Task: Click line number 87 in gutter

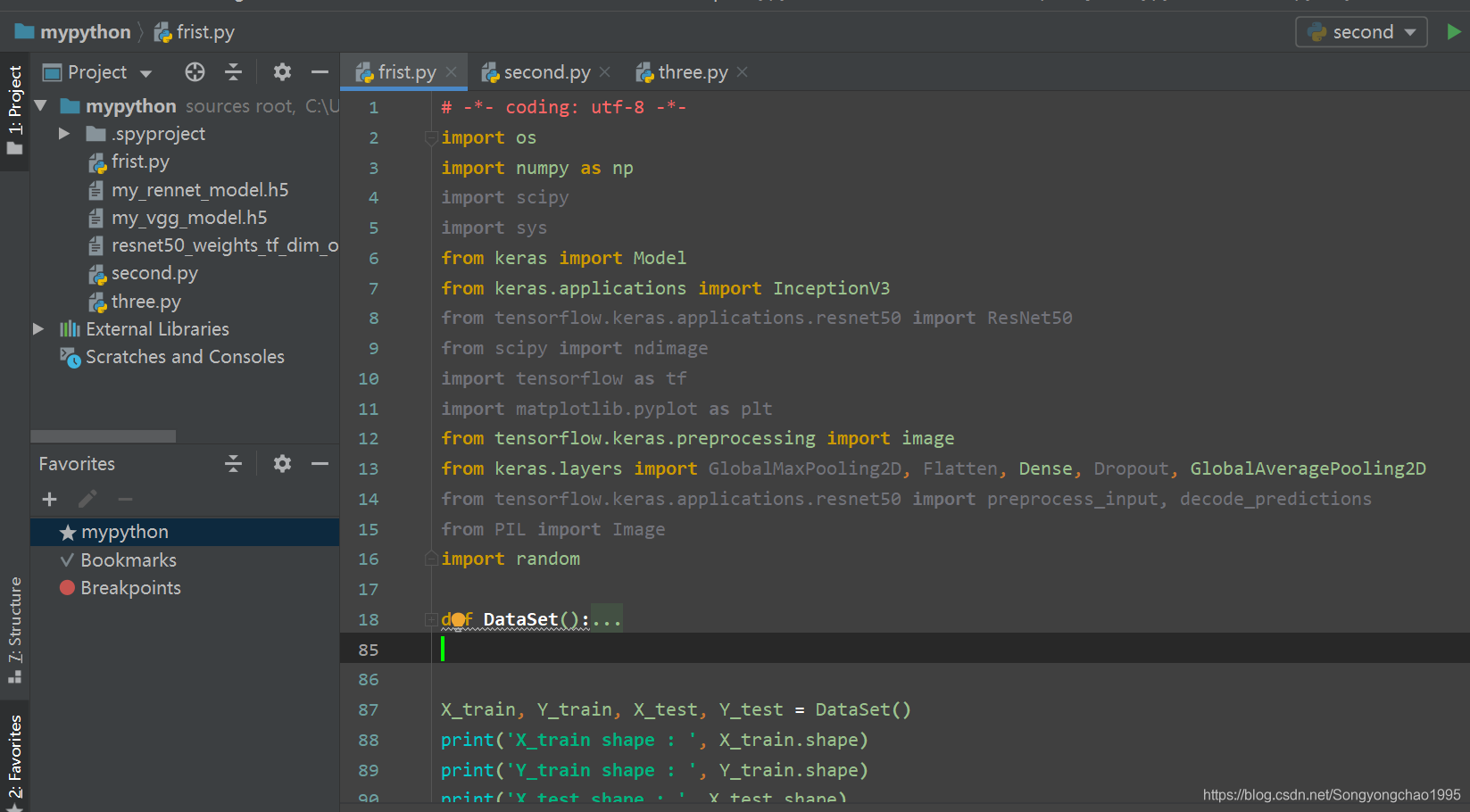Action: click(x=369, y=709)
